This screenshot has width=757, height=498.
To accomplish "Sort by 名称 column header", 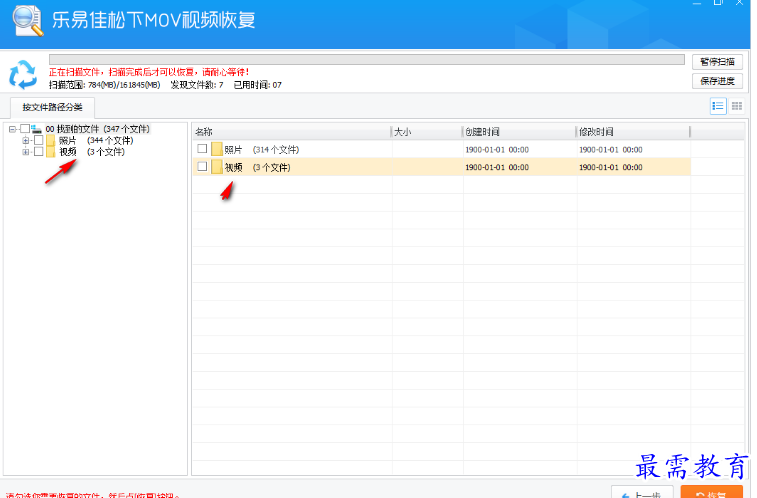I will click(x=290, y=131).
